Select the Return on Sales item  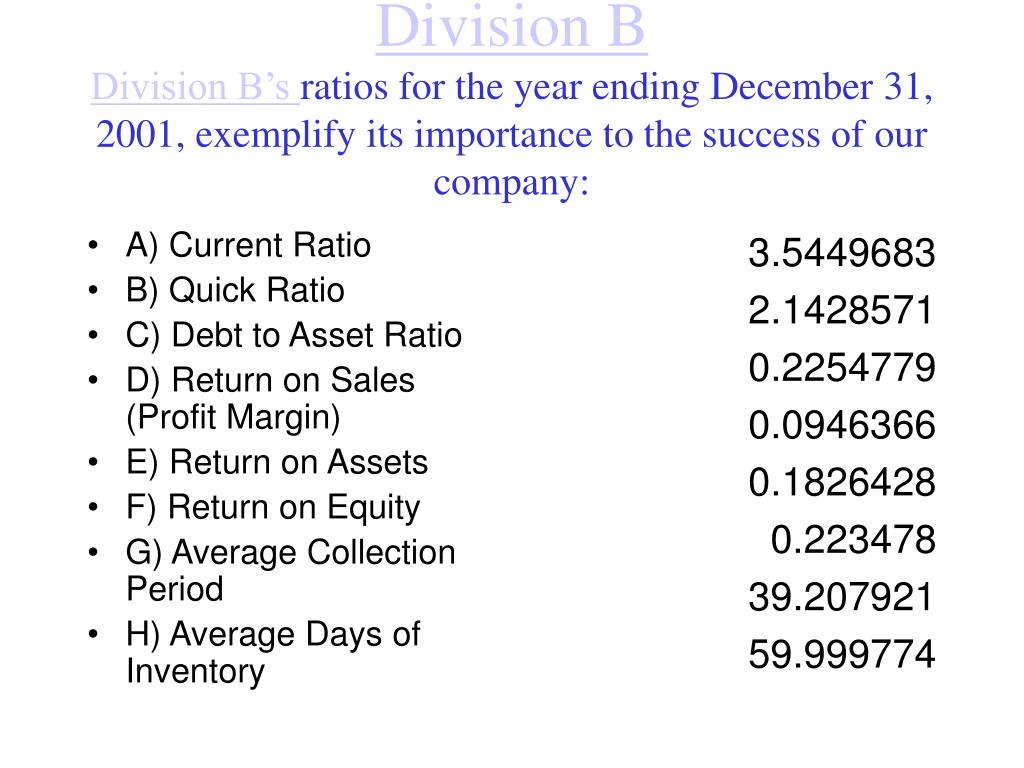coord(270,398)
